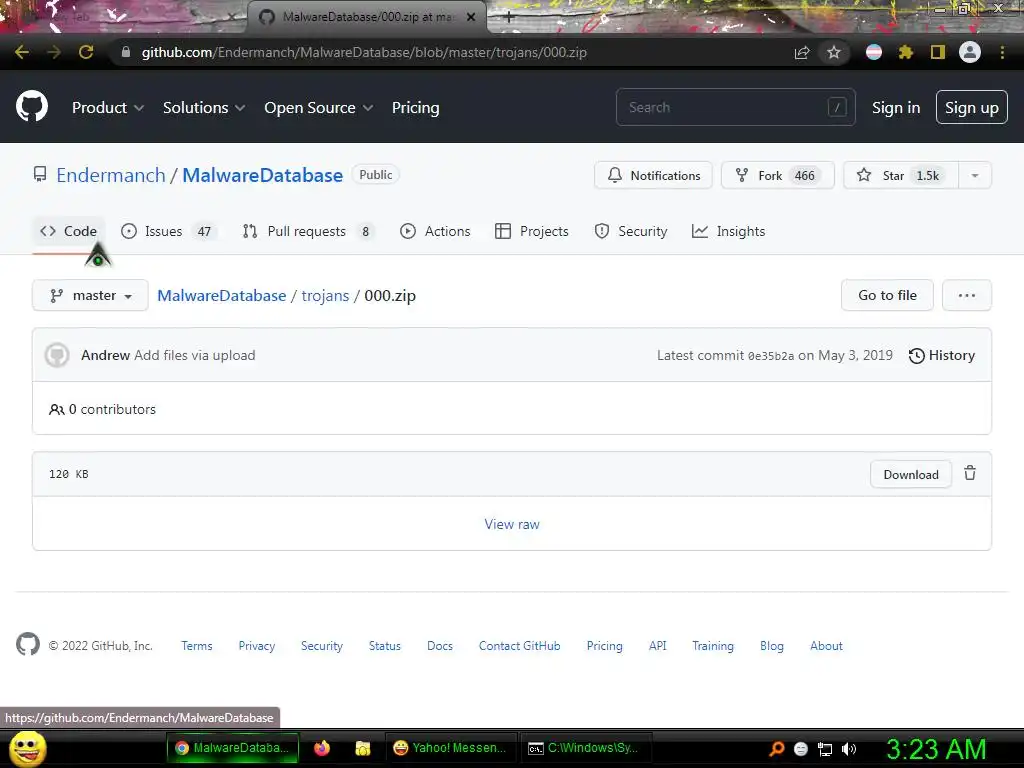The image size is (1024, 768).
Task: Open the MalwareDatabase repo title link
Action: tap(263, 175)
